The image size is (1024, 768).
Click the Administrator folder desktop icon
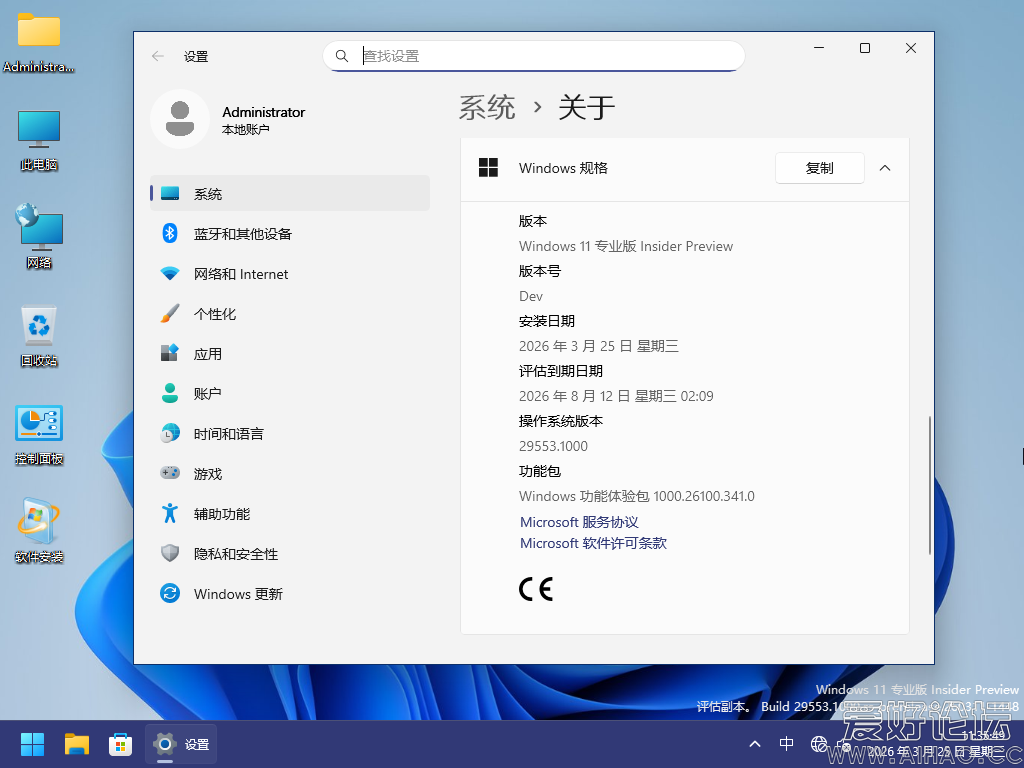point(39,42)
